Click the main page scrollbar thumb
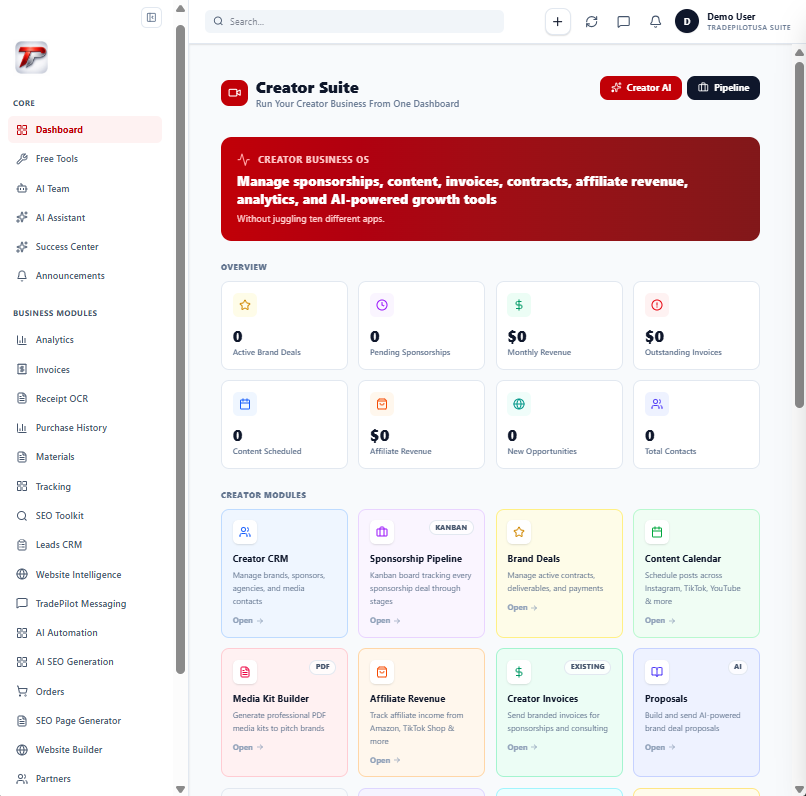The height and width of the screenshot is (796, 806). point(799,235)
